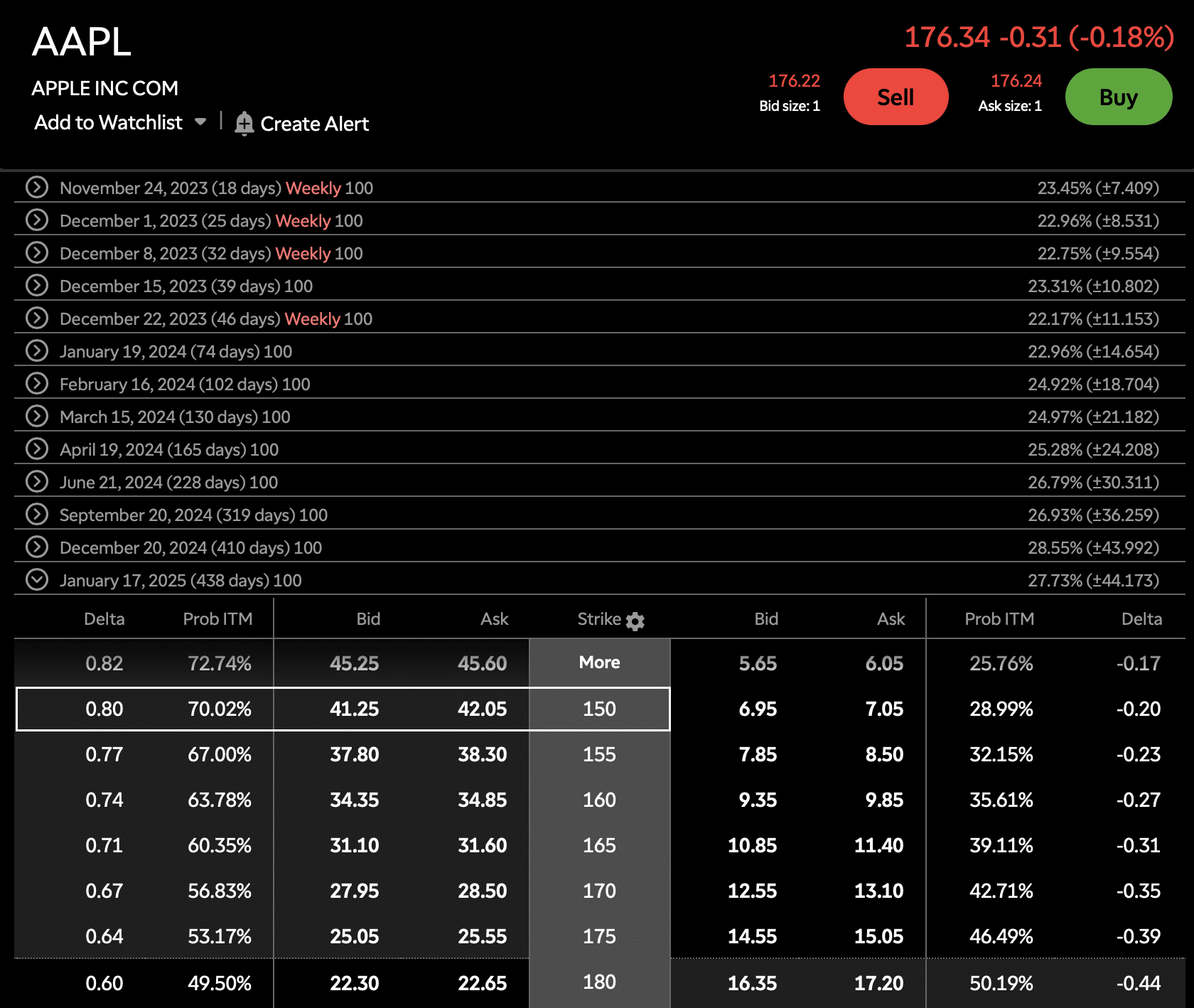Select the 180 strike cell
1194x1008 pixels.
pos(600,982)
